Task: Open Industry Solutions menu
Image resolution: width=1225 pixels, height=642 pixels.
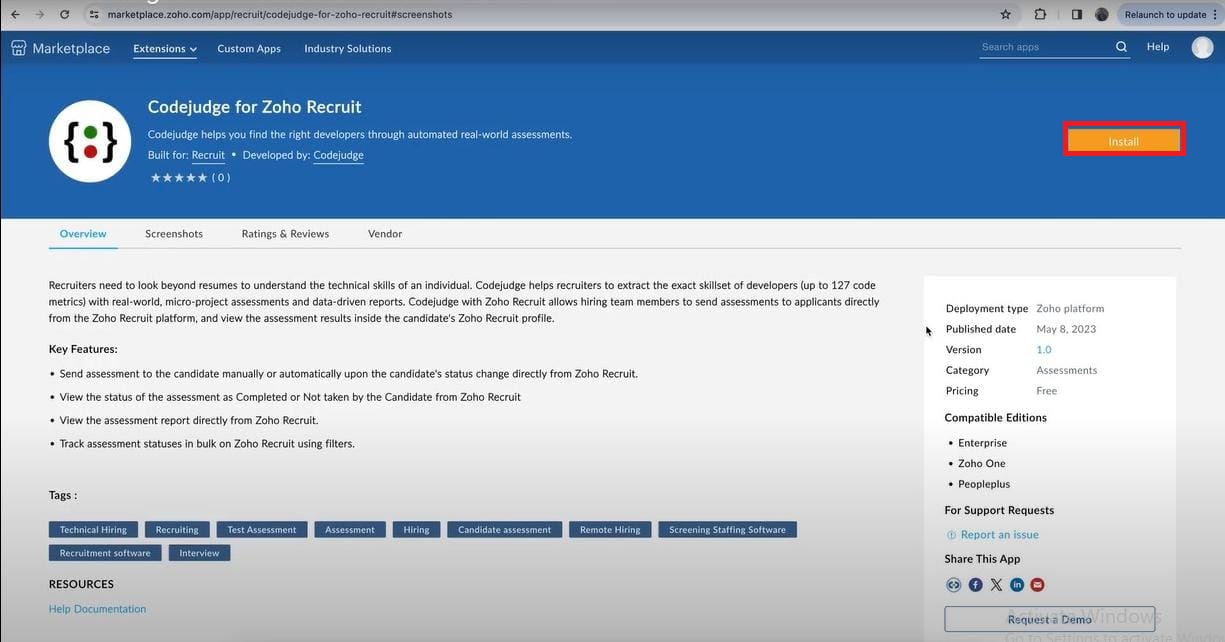Action: click(x=348, y=48)
